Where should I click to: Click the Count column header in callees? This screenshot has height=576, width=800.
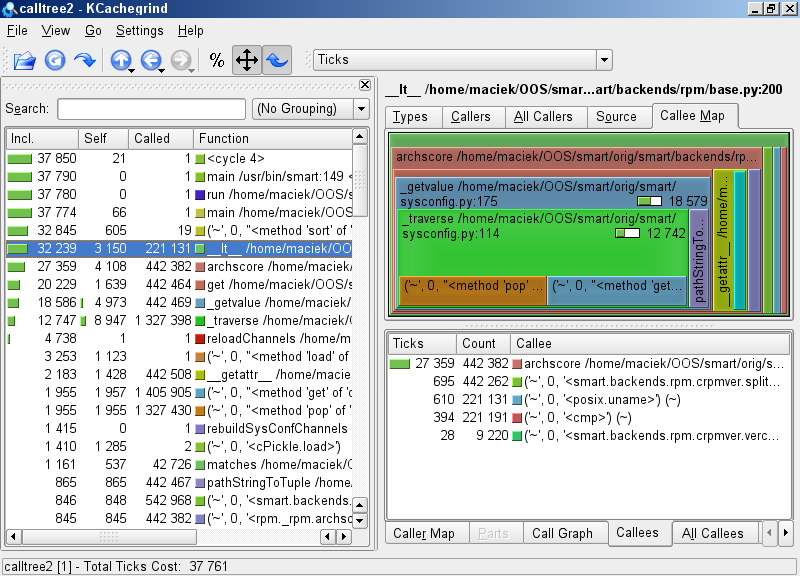478,343
